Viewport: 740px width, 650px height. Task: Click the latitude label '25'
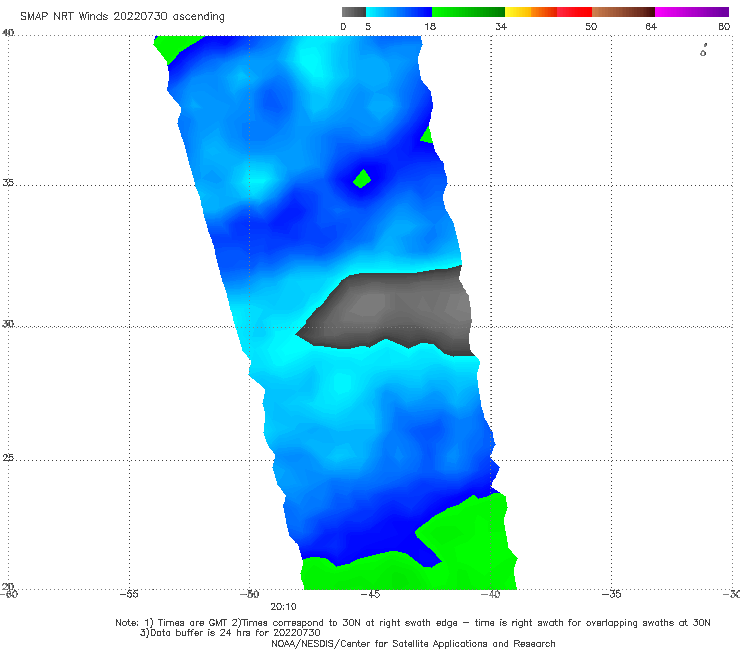[x=8, y=458]
